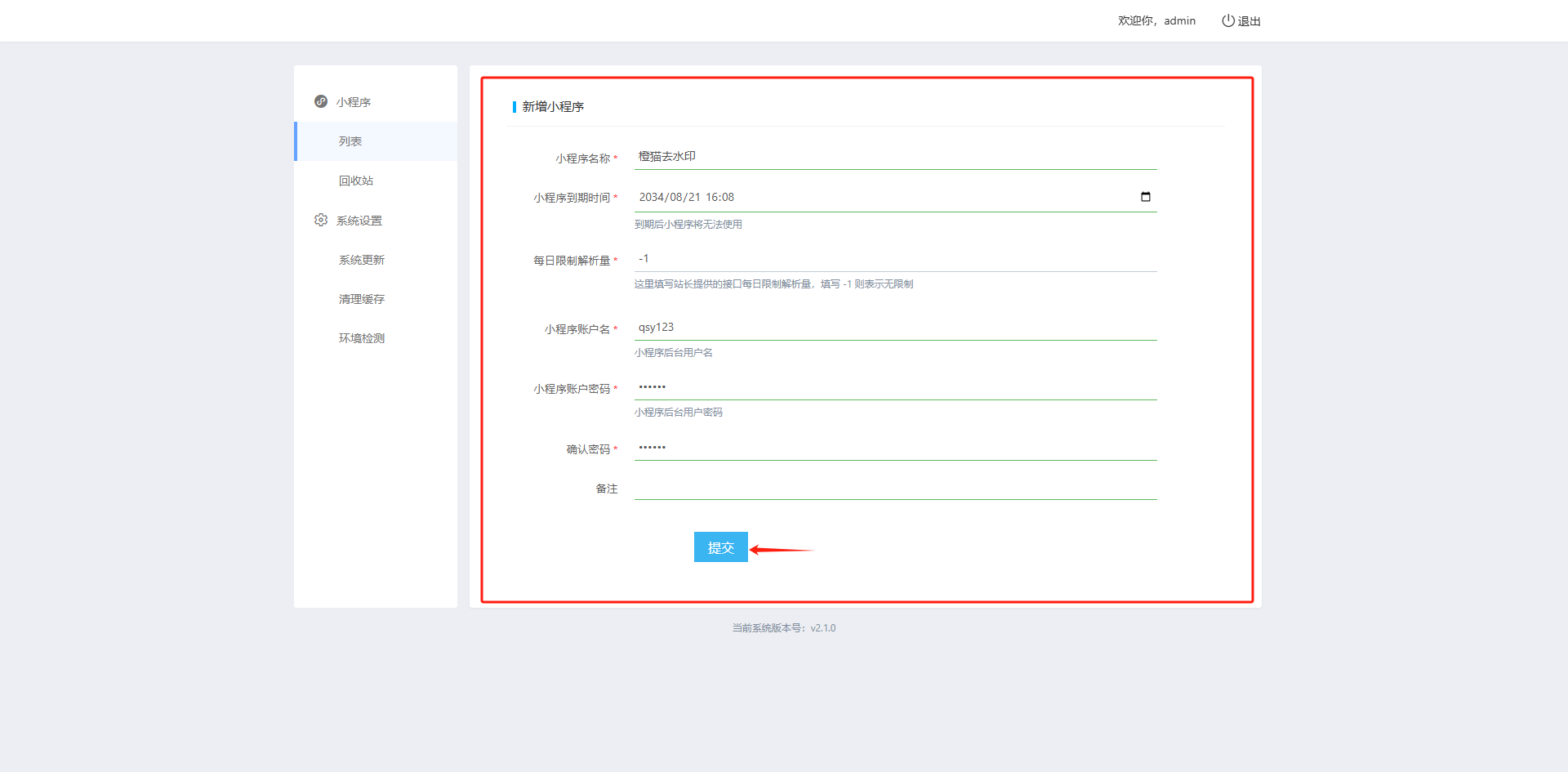Open the 系统更新 page
The width and height of the screenshot is (1568, 772).
[x=362, y=260]
